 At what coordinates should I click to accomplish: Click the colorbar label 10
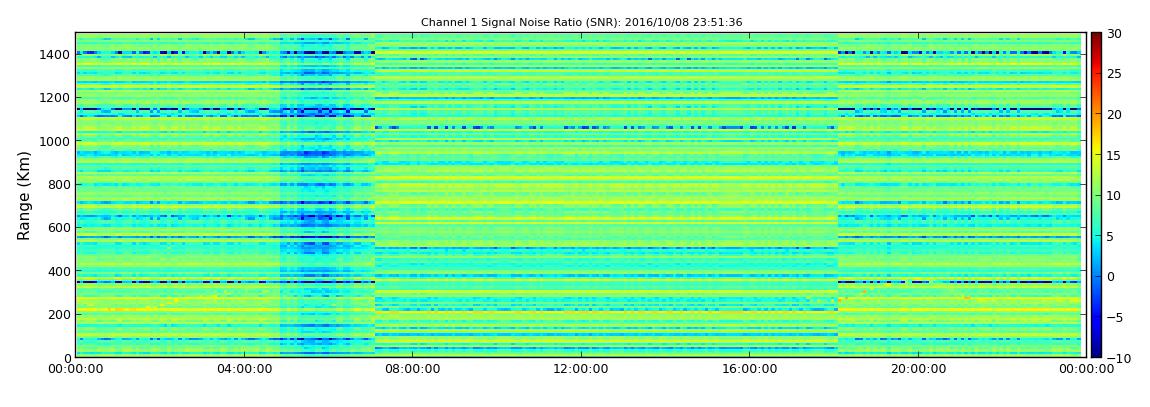click(1115, 195)
